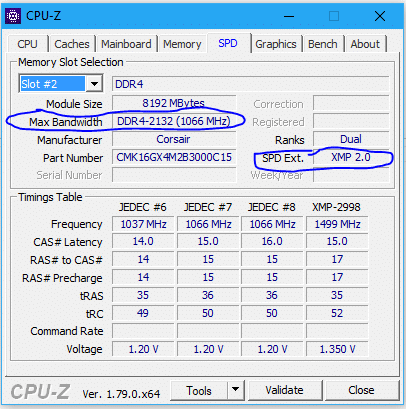
Task: Open the CPU tab
Action: click(27, 44)
